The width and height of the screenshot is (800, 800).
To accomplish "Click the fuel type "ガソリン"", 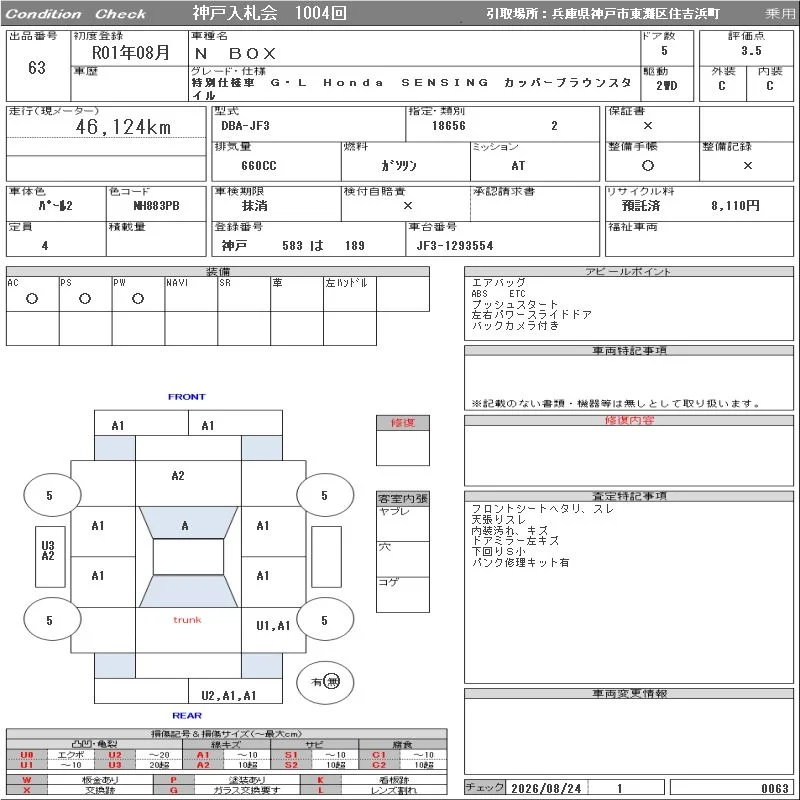I will [399, 165].
